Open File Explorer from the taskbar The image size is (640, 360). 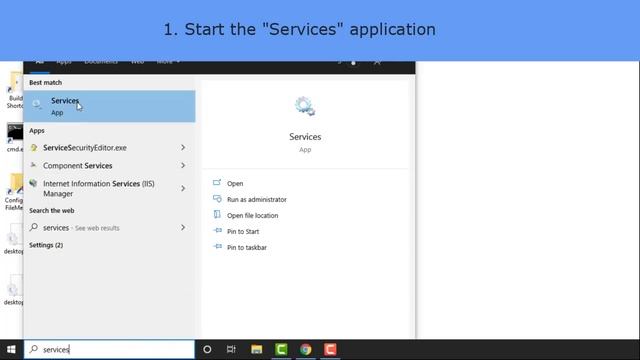click(256, 349)
